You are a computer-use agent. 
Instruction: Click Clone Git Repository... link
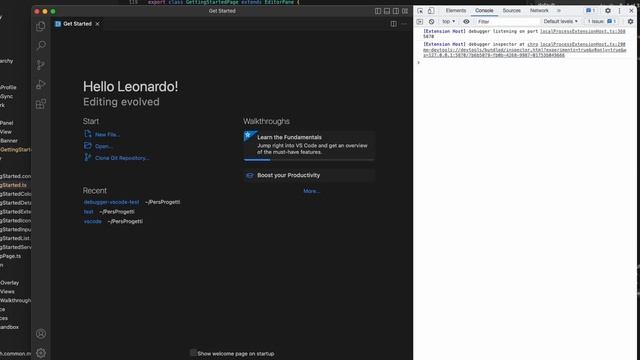point(122,158)
